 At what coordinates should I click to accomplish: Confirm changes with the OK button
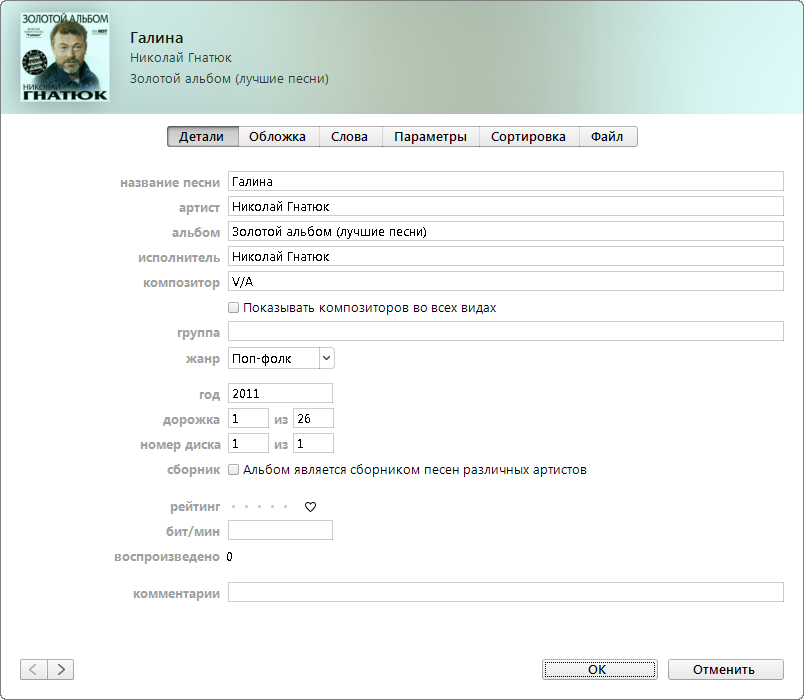[x=598, y=669]
